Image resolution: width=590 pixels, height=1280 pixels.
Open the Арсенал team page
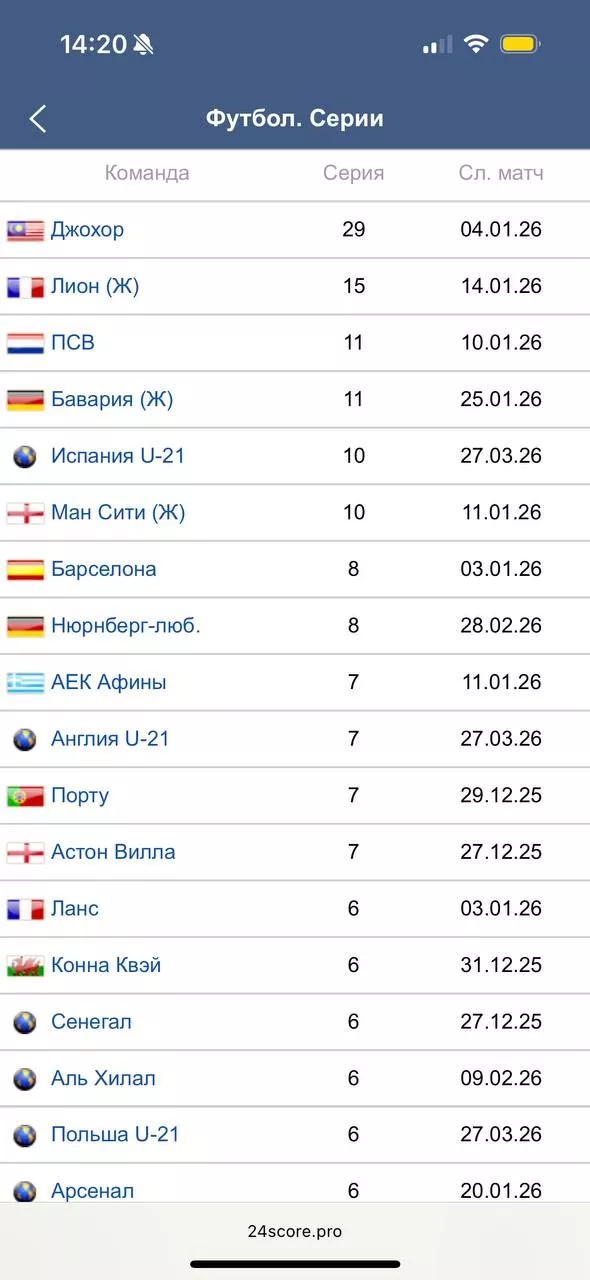(x=94, y=1191)
